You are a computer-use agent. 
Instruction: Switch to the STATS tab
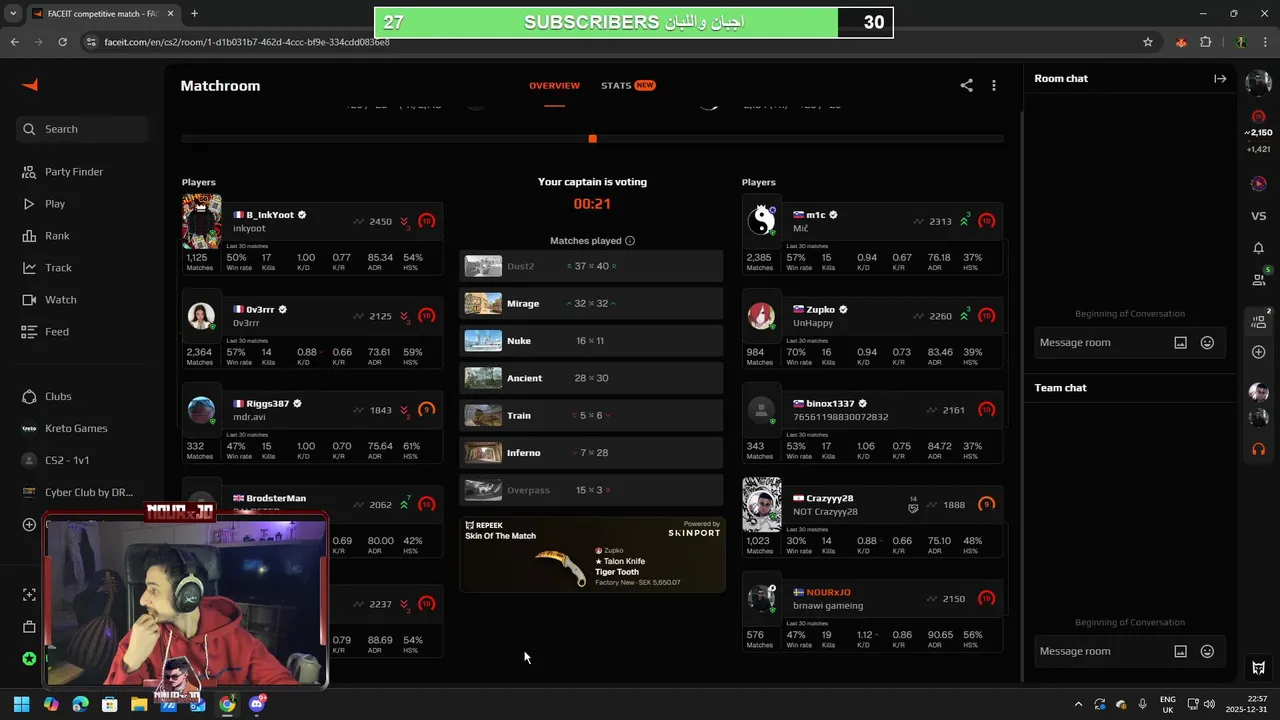click(x=628, y=86)
